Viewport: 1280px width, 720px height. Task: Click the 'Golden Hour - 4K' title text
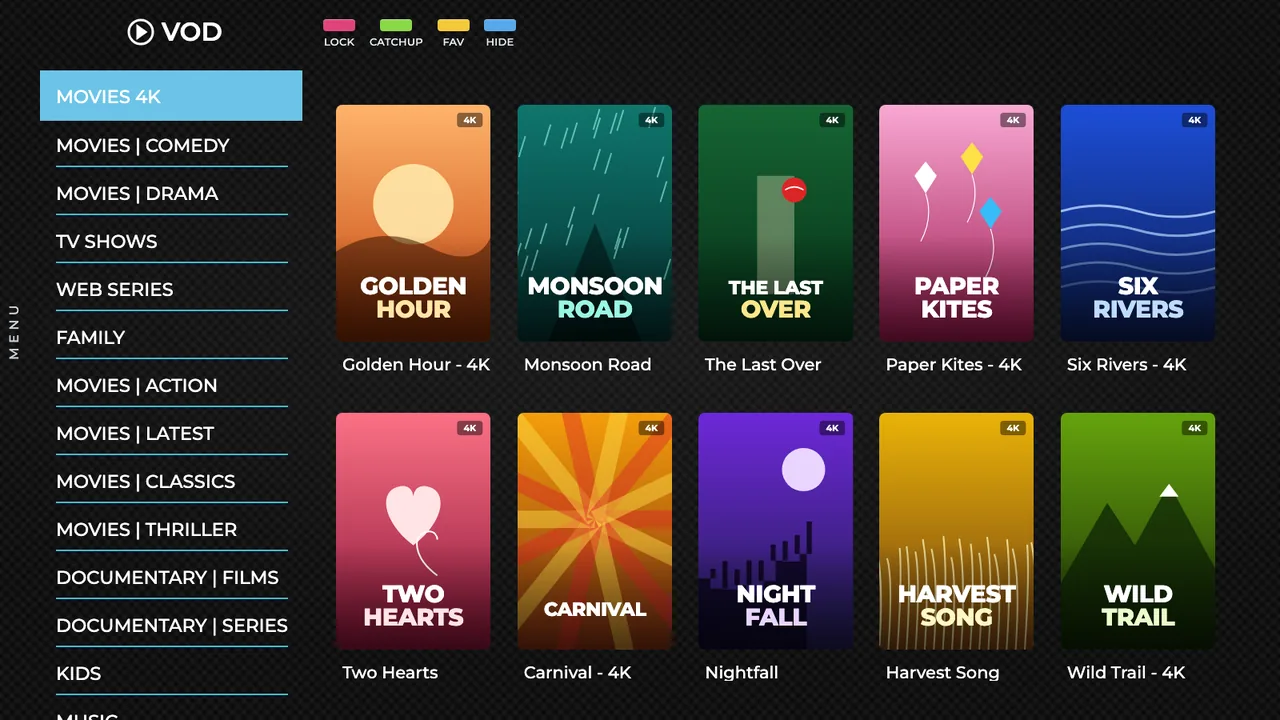pos(416,365)
